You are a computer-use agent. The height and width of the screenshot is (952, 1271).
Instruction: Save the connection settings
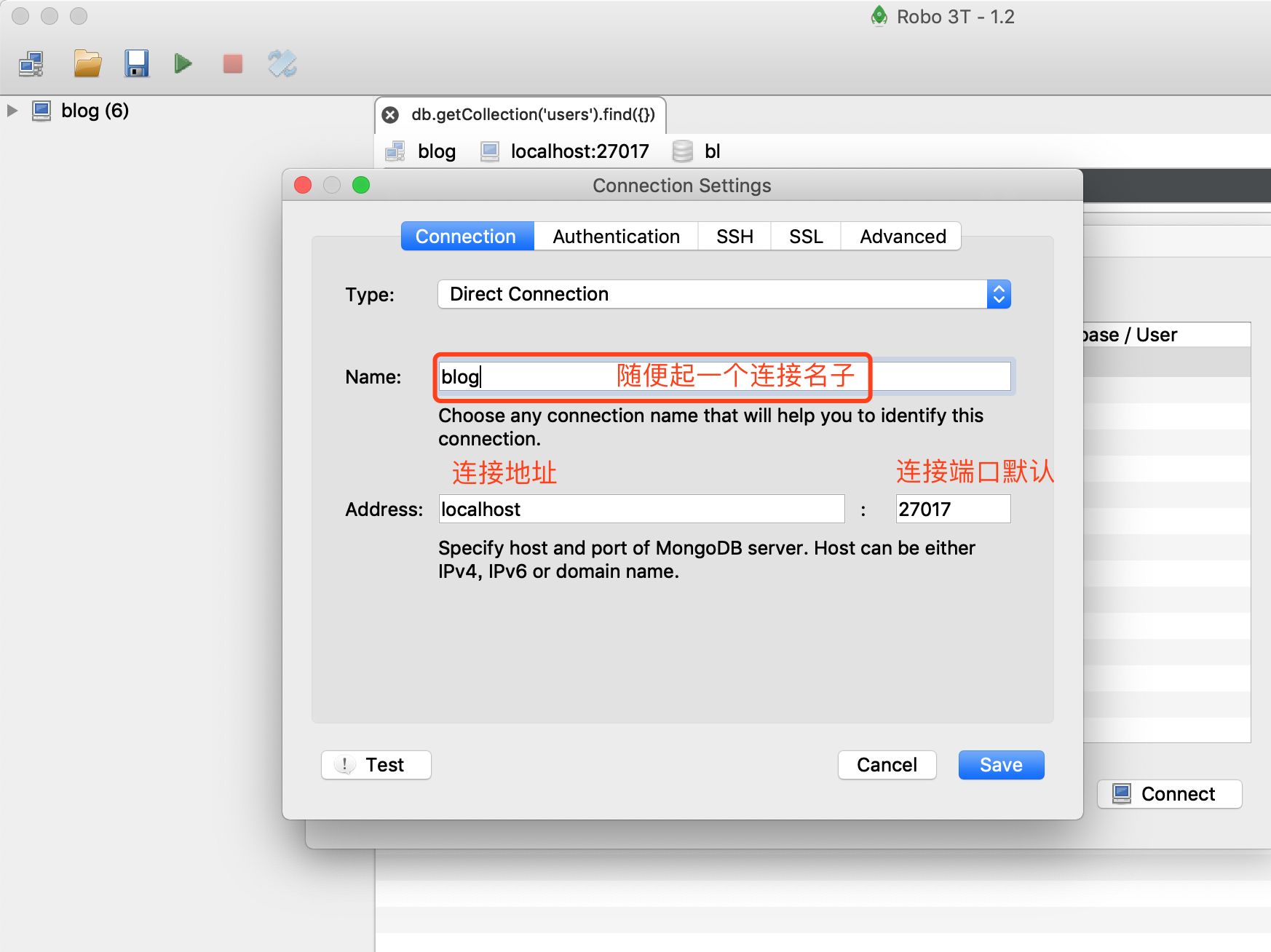point(1001,765)
